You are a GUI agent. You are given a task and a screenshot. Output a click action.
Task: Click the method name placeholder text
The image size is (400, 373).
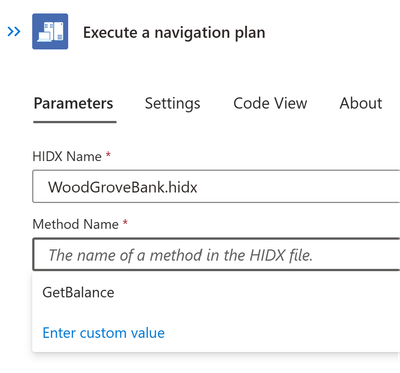(180, 255)
